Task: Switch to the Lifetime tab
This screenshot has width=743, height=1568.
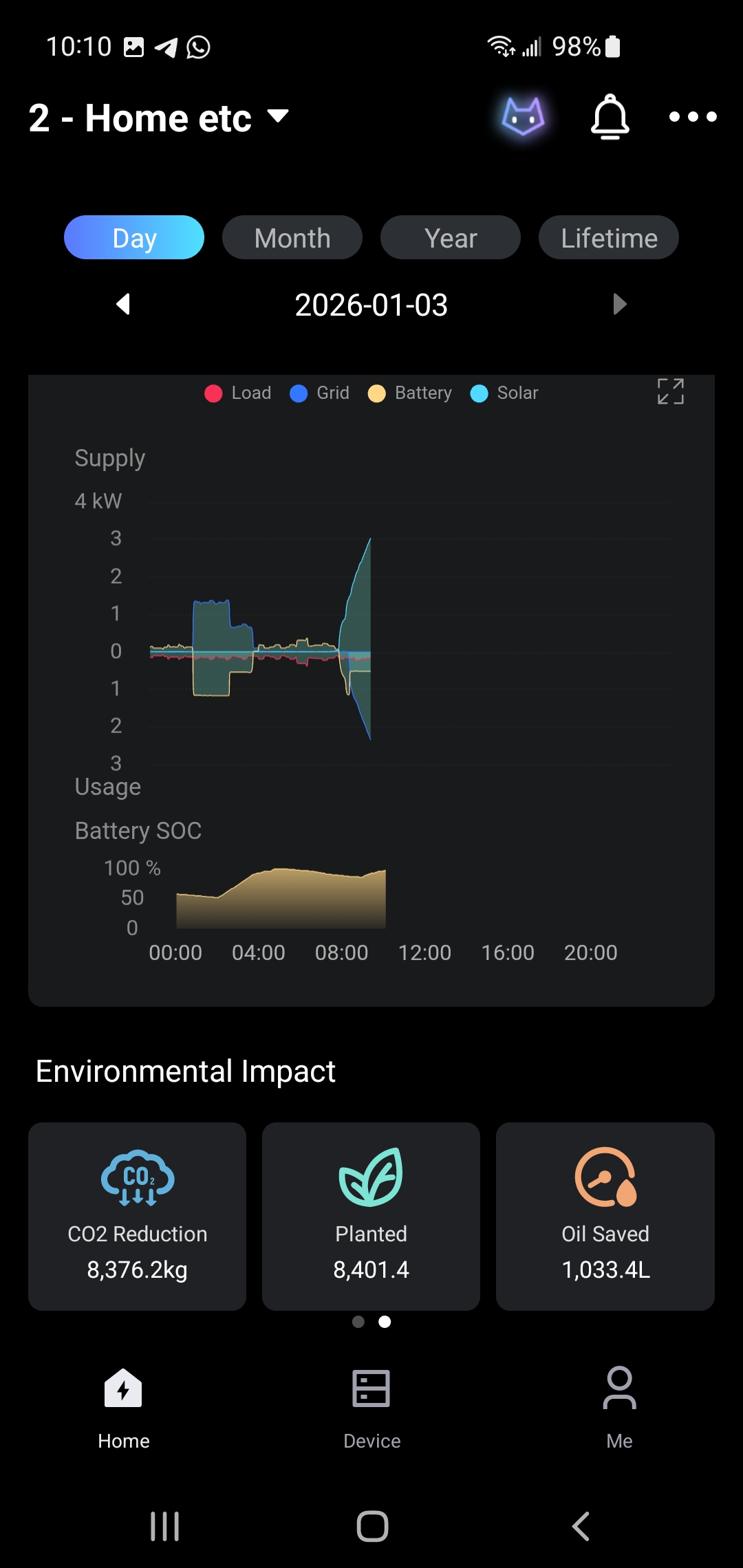Action: (x=609, y=238)
